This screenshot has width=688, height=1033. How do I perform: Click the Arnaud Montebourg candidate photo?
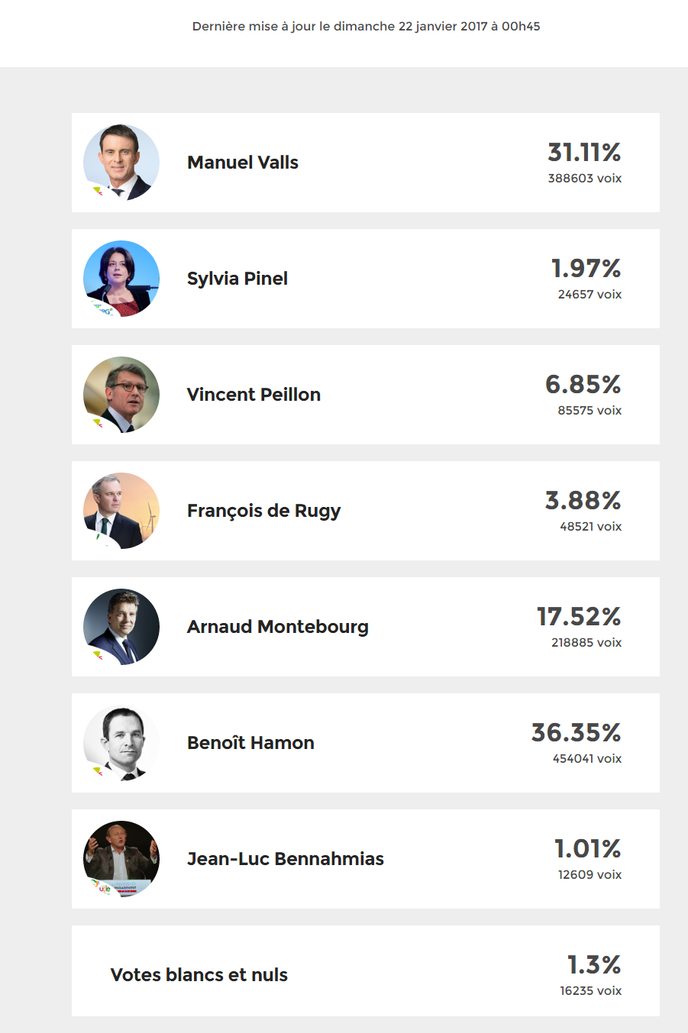[121, 627]
